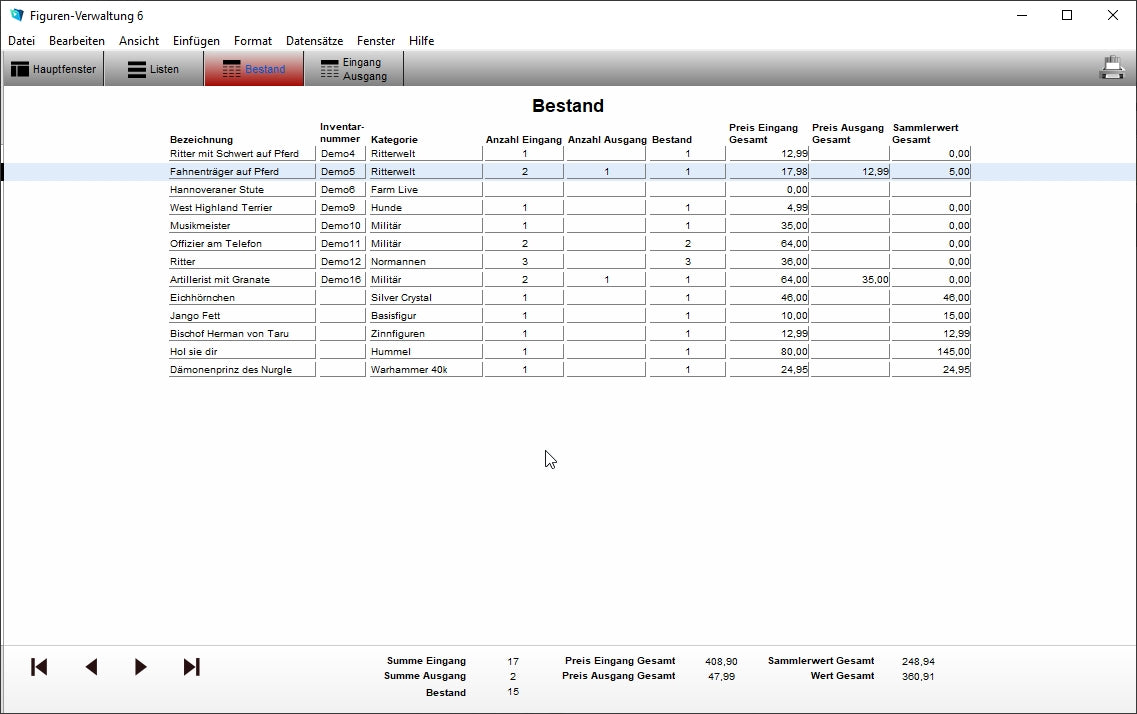Select the Kategorie cell 'Warhammer 40k'
Viewport: 1137px width, 714px height.
(425, 370)
